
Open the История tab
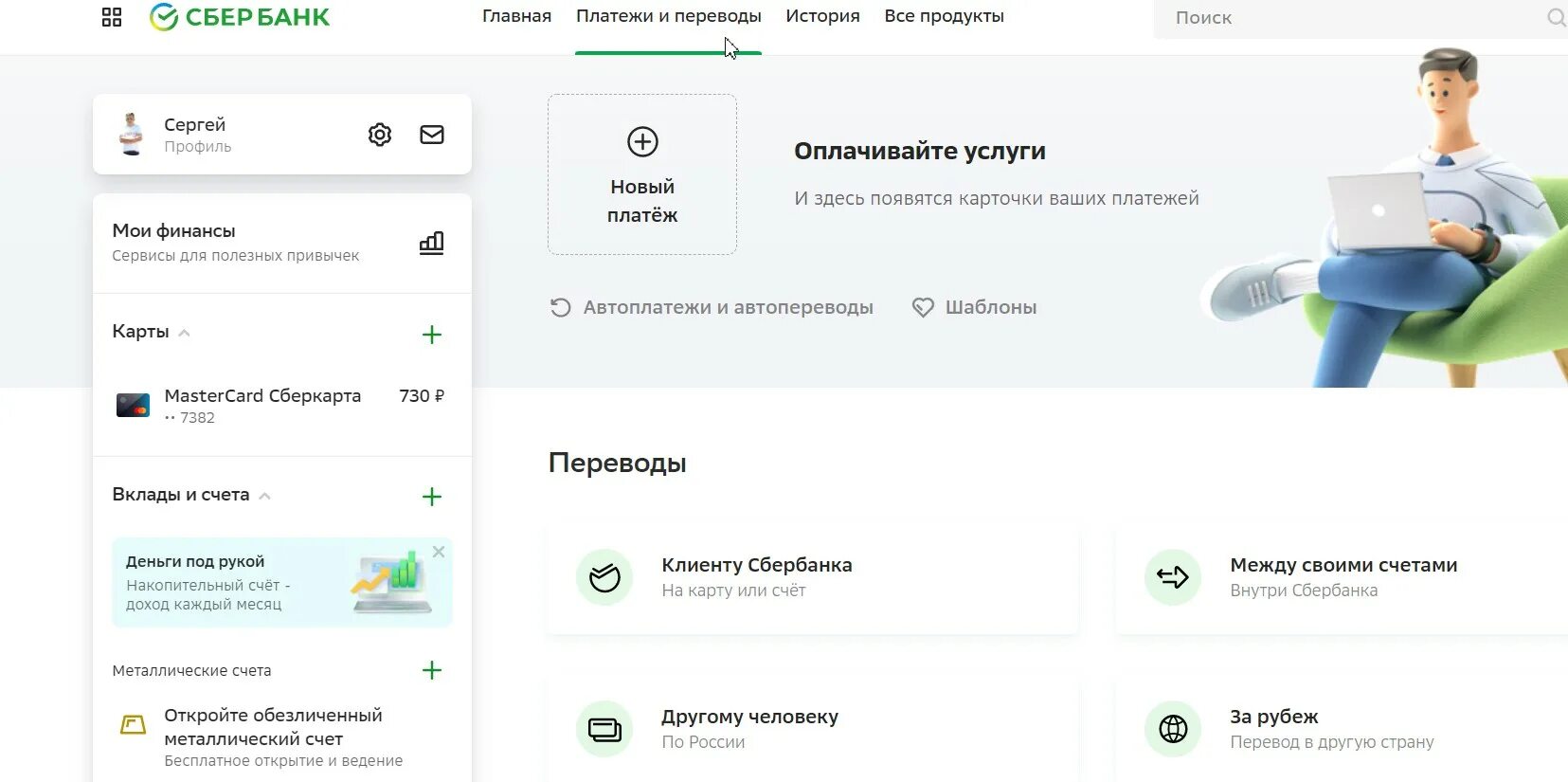pos(822,16)
